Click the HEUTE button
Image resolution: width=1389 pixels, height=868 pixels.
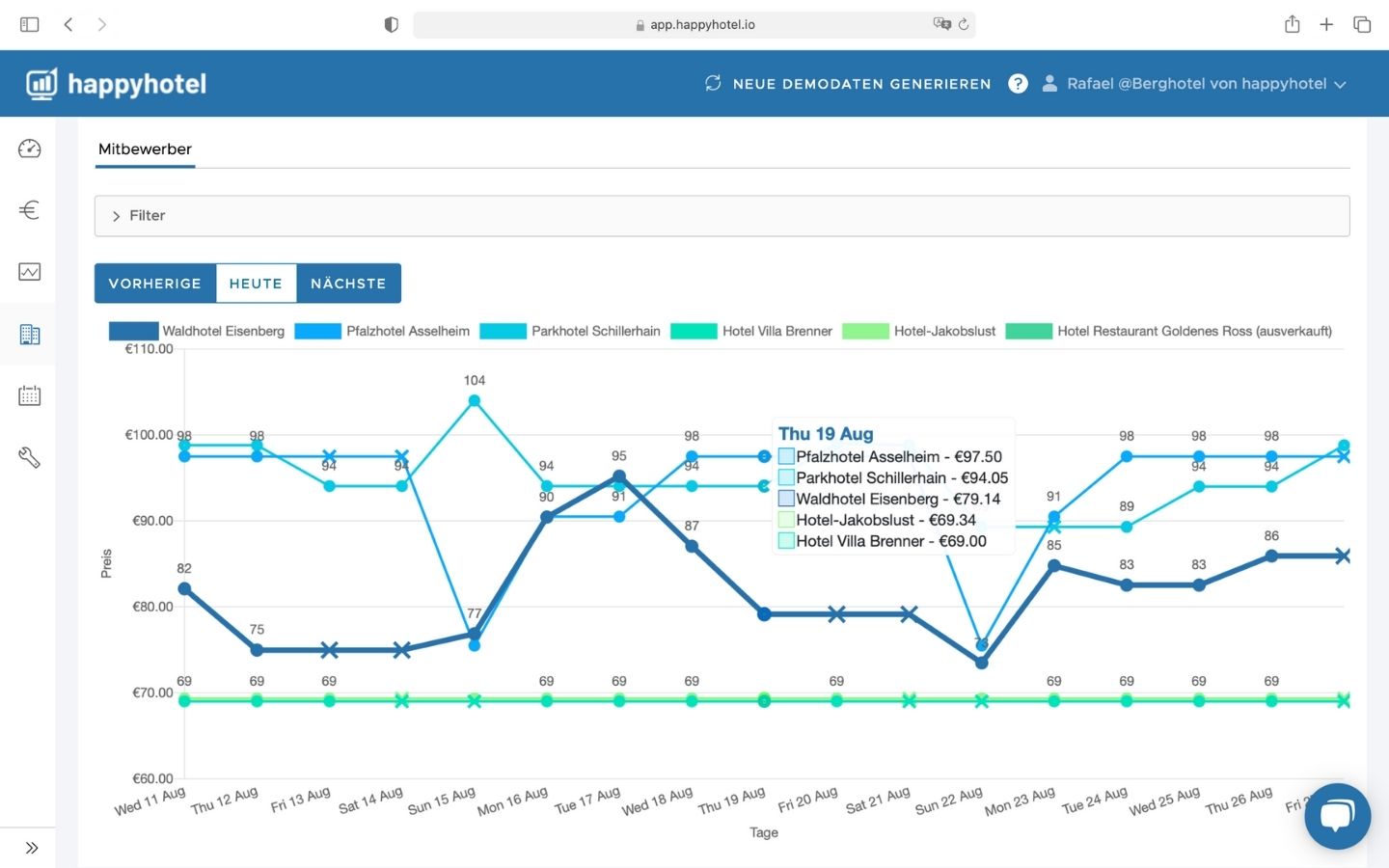[x=256, y=284]
